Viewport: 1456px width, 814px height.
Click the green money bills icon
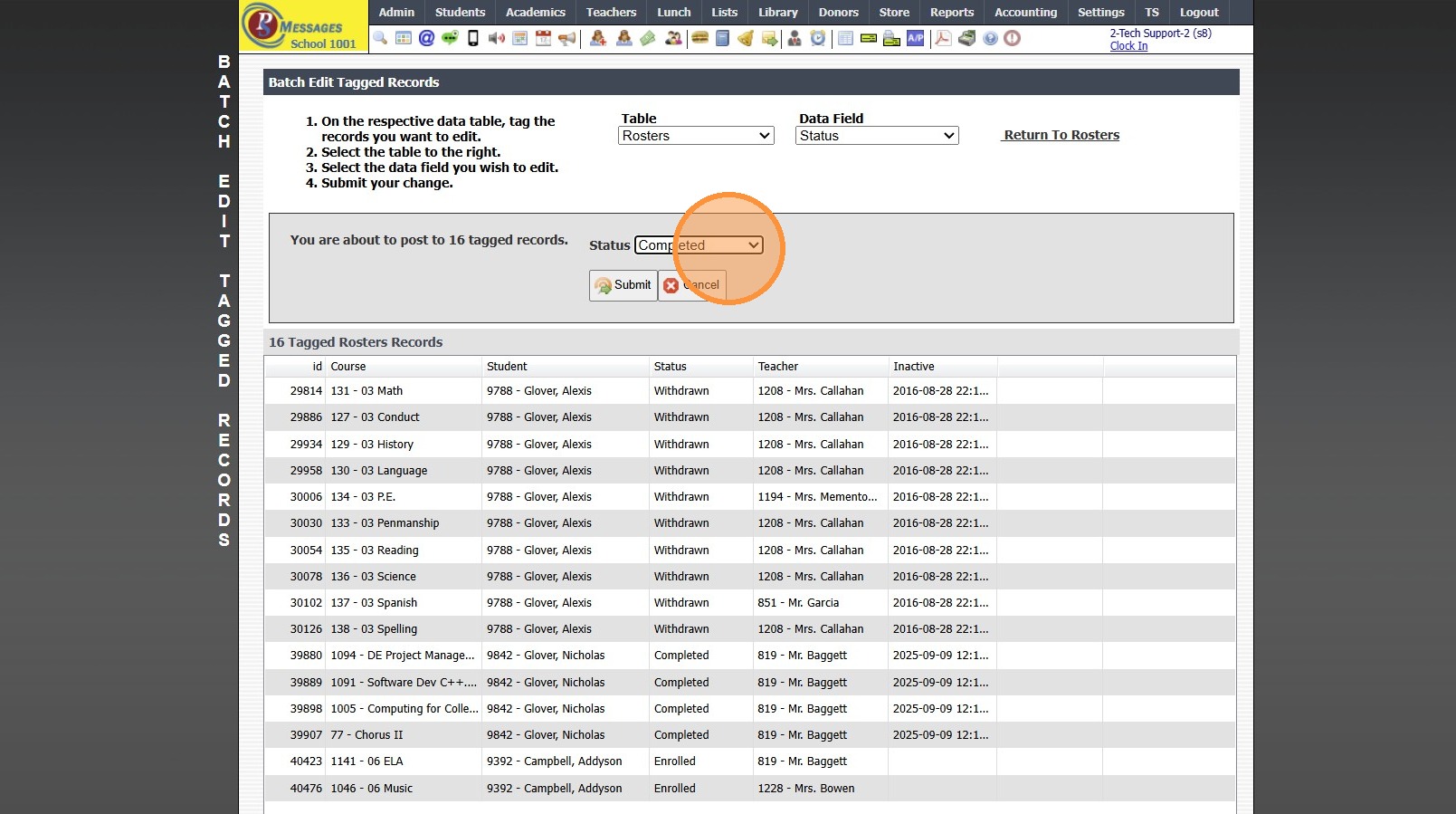648,38
